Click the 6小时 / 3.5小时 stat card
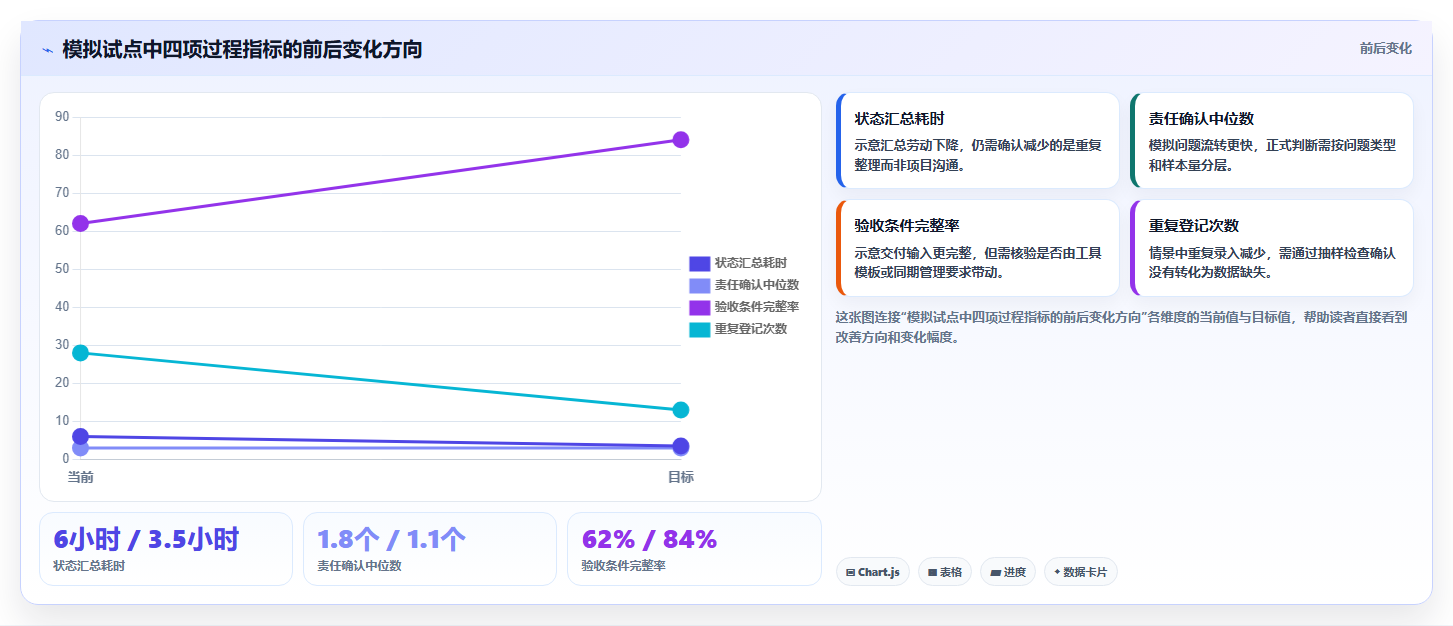The image size is (1453, 626). (x=166, y=549)
